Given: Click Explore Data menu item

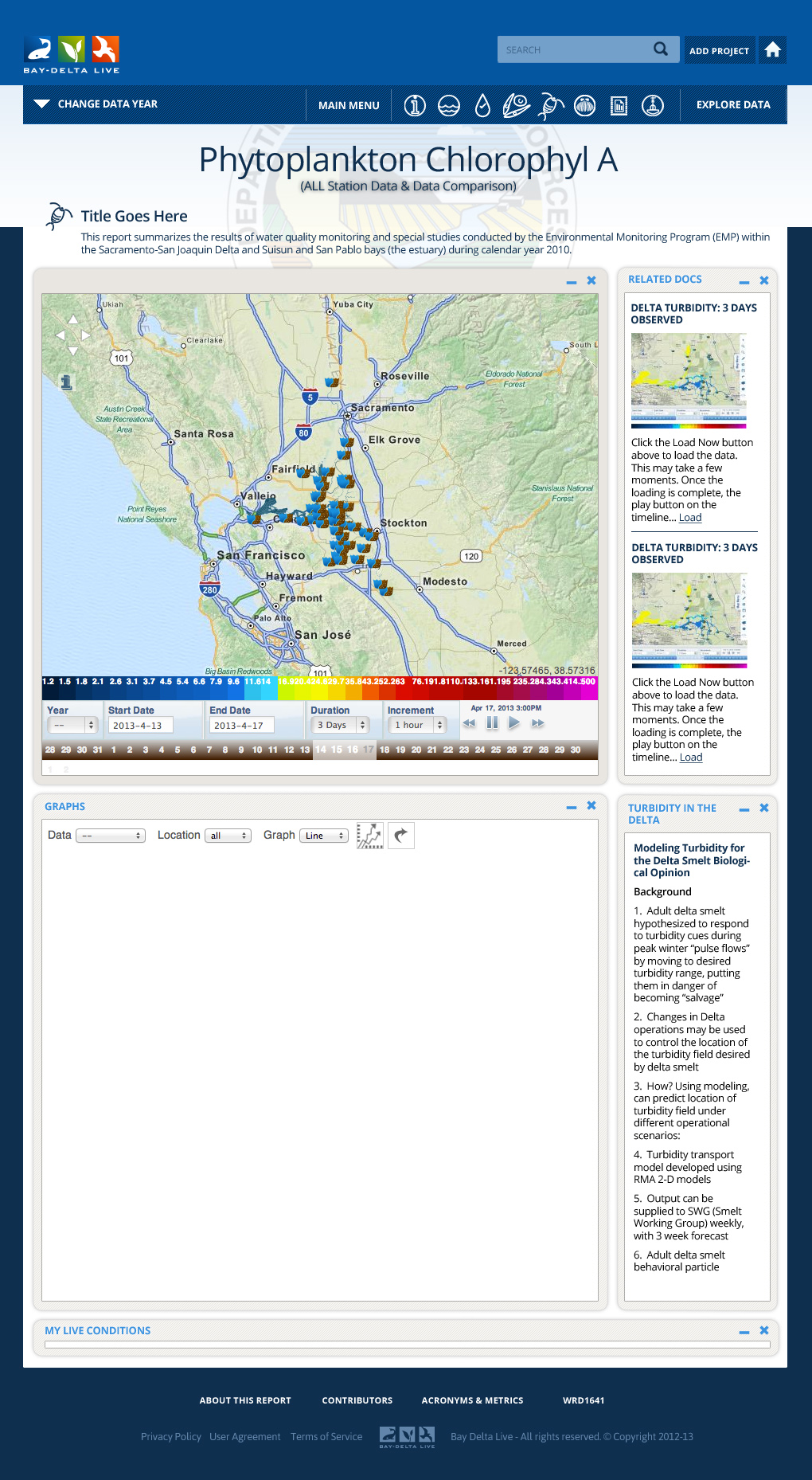Looking at the screenshot, I should [733, 104].
